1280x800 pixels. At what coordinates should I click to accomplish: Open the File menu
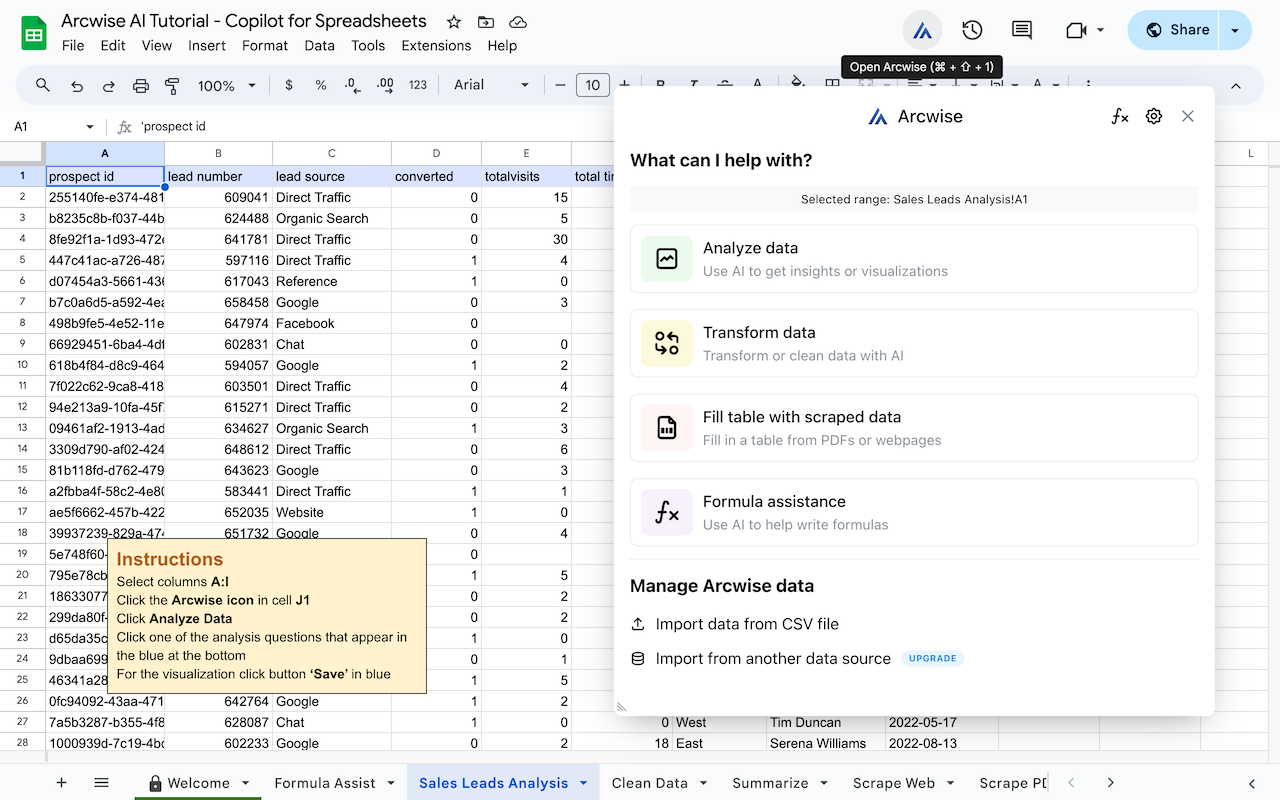(73, 46)
